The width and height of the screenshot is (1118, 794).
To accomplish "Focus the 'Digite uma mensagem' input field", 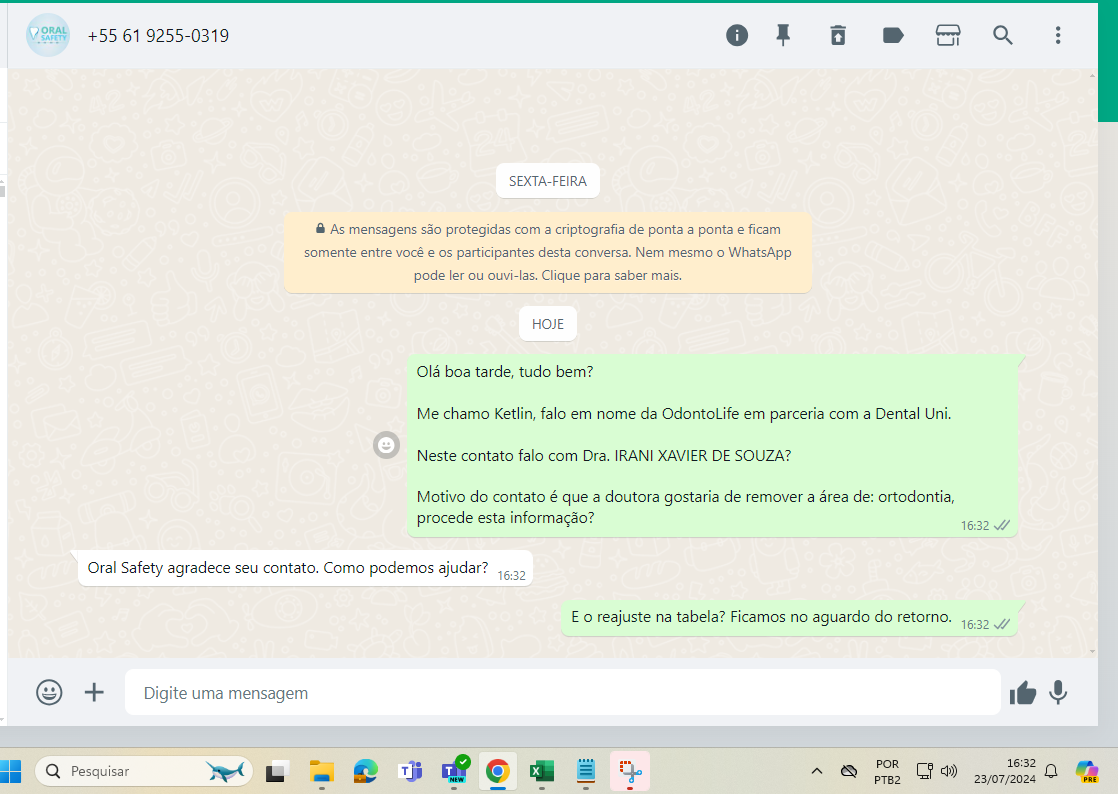I will click(x=563, y=692).
